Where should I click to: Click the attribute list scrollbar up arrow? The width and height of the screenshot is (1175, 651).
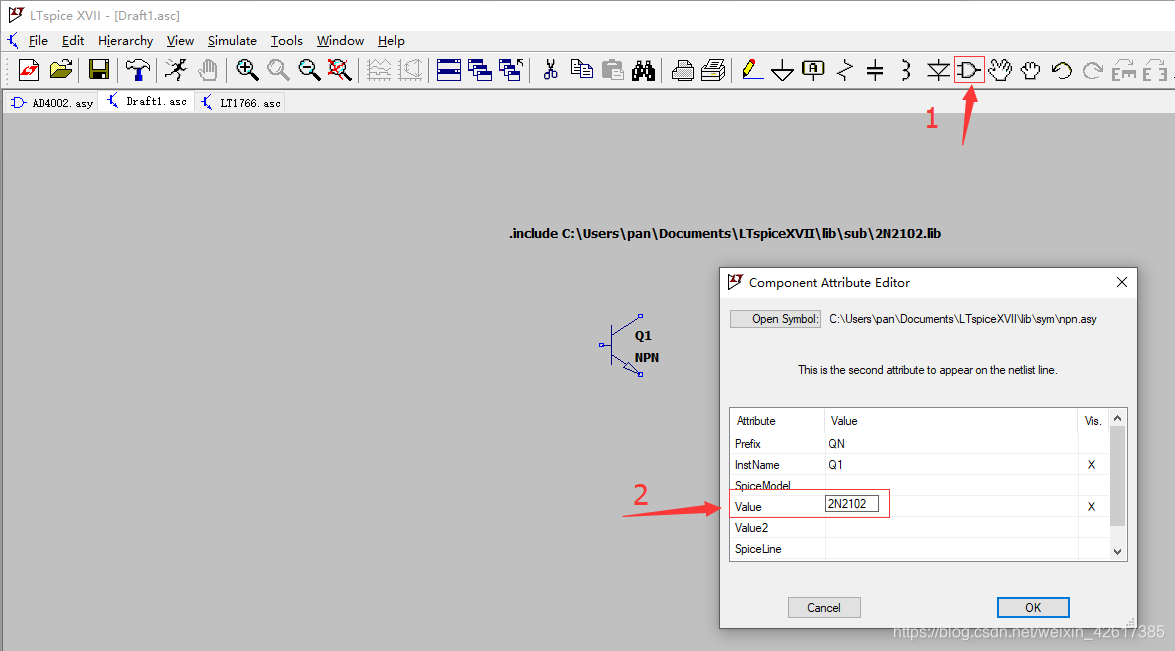coord(1117,418)
